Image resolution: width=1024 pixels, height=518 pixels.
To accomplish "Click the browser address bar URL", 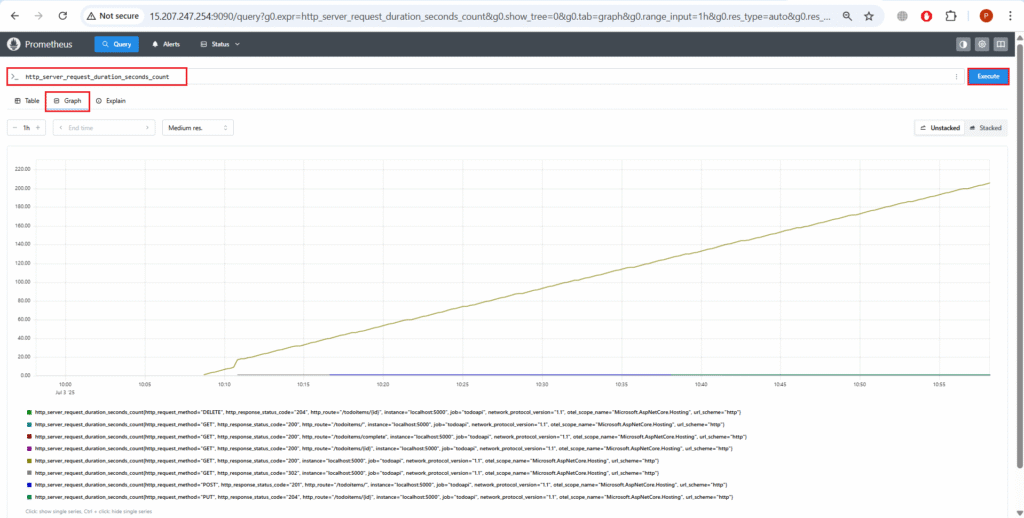I will point(490,16).
